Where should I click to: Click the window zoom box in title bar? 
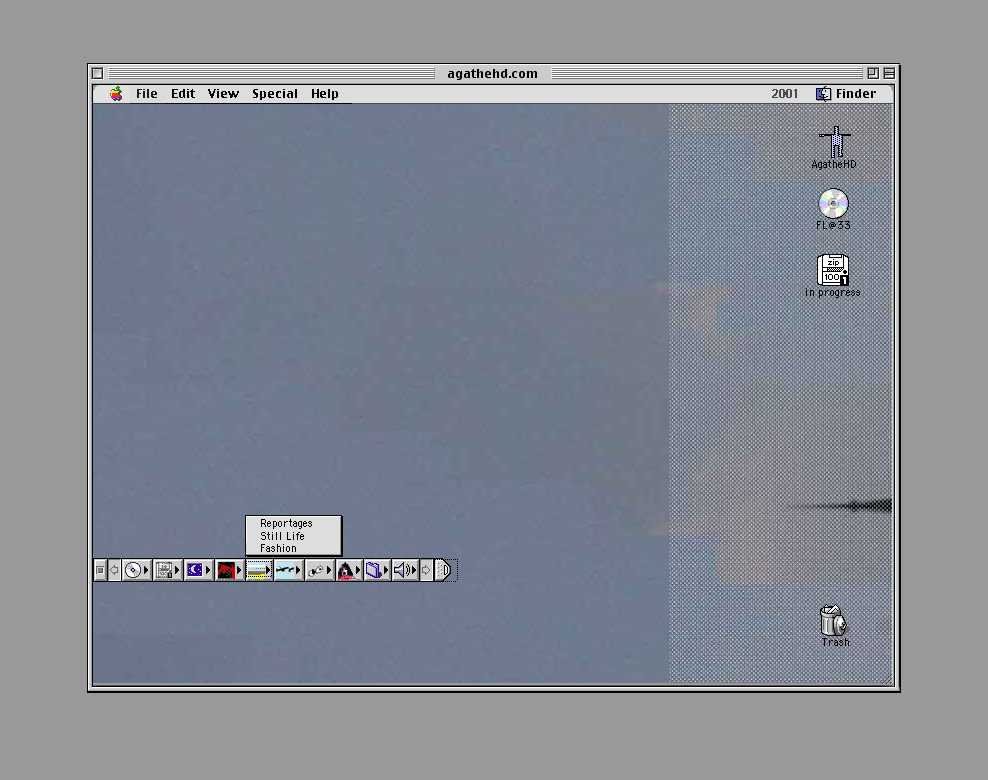click(873, 74)
